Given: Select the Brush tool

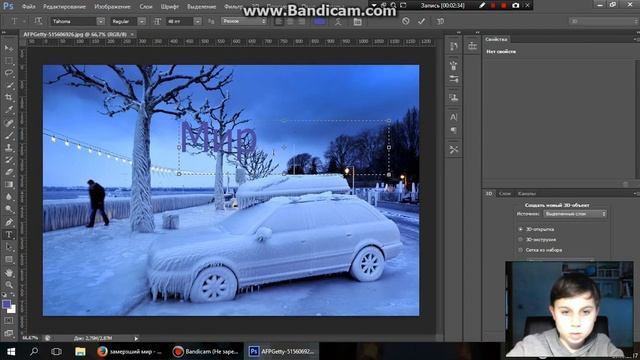Looking at the screenshot, I should tap(9, 135).
